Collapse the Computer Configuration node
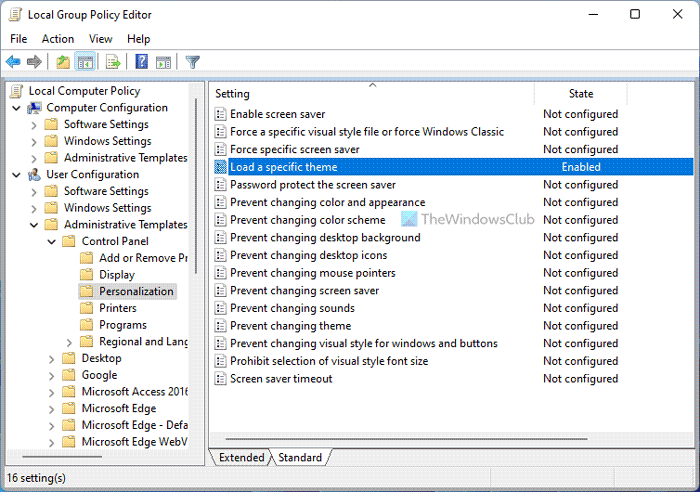Viewport: 700px width, 492px height. (16, 108)
